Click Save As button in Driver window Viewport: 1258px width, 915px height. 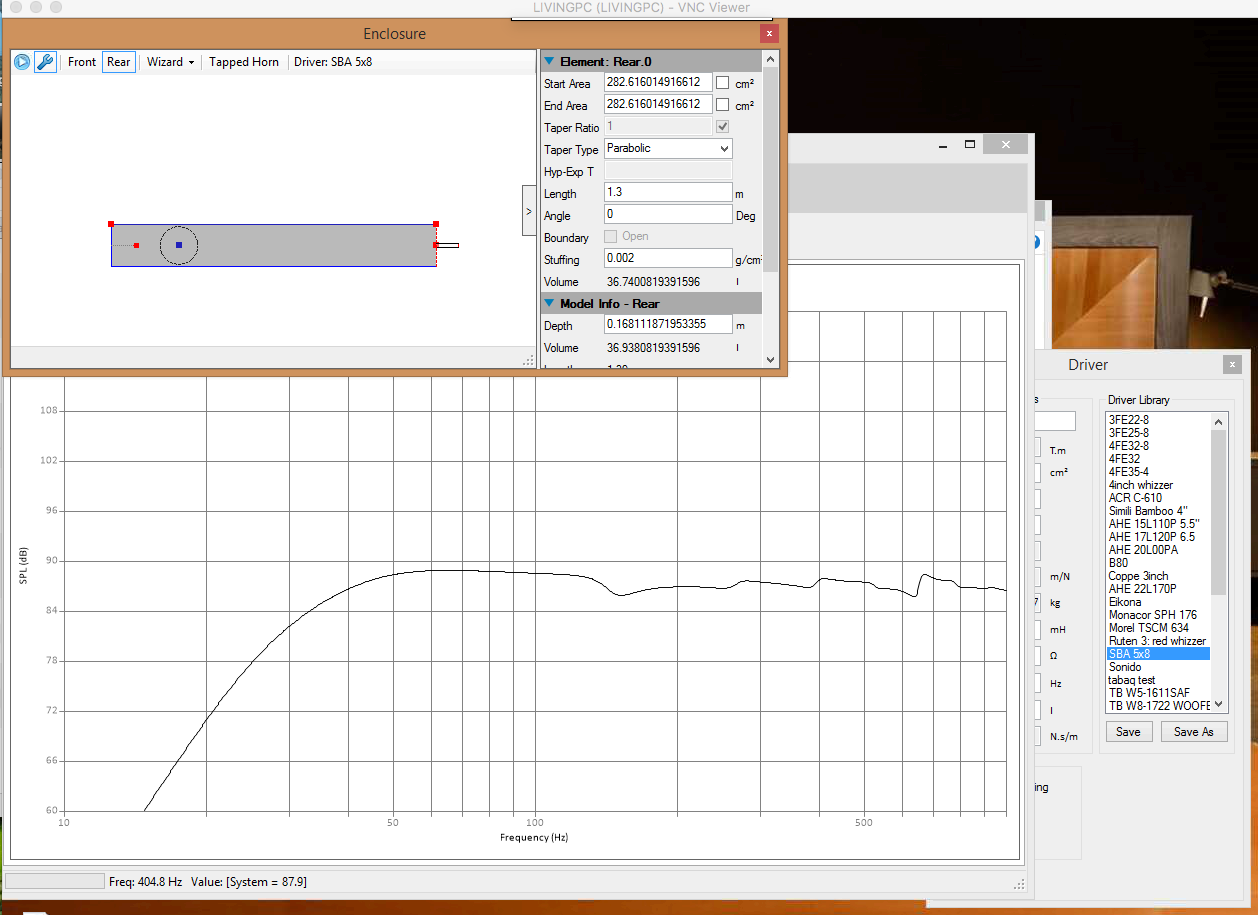[x=1193, y=732]
